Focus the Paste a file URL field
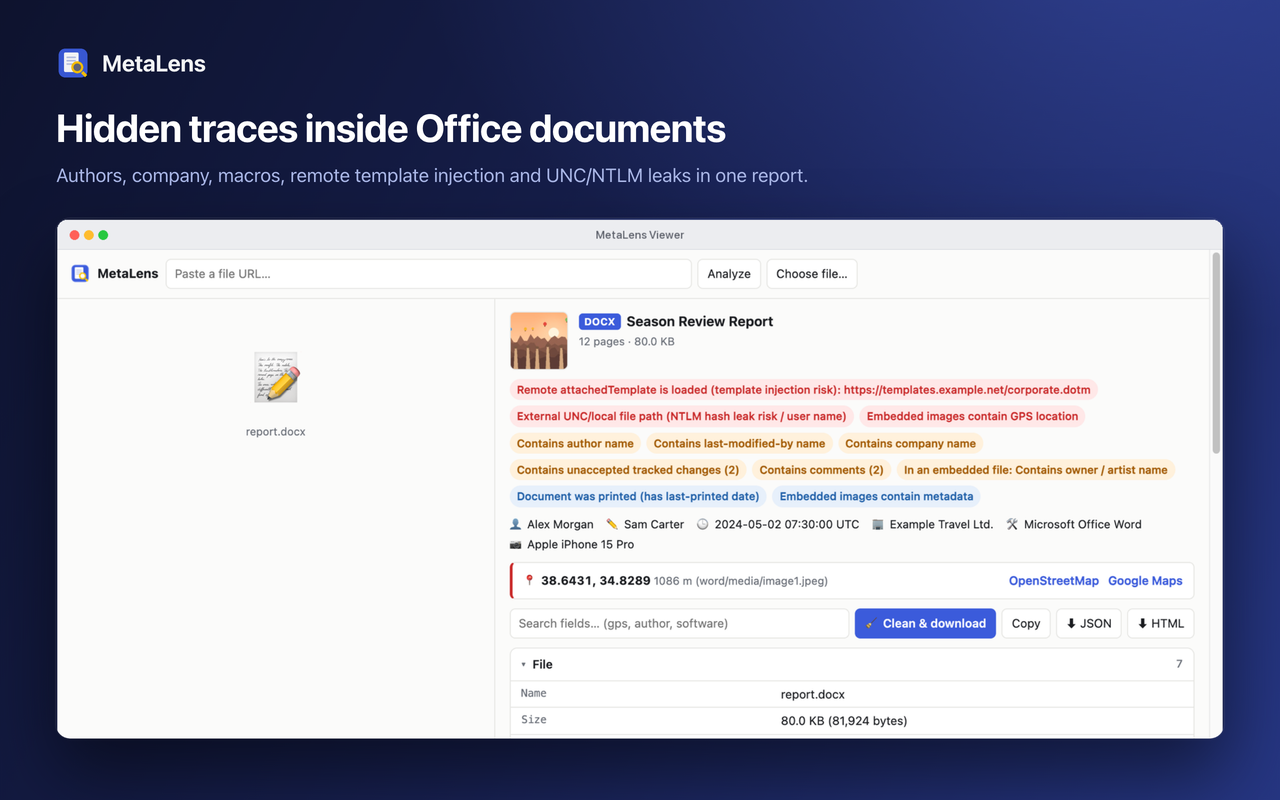 pyautogui.click(x=428, y=274)
